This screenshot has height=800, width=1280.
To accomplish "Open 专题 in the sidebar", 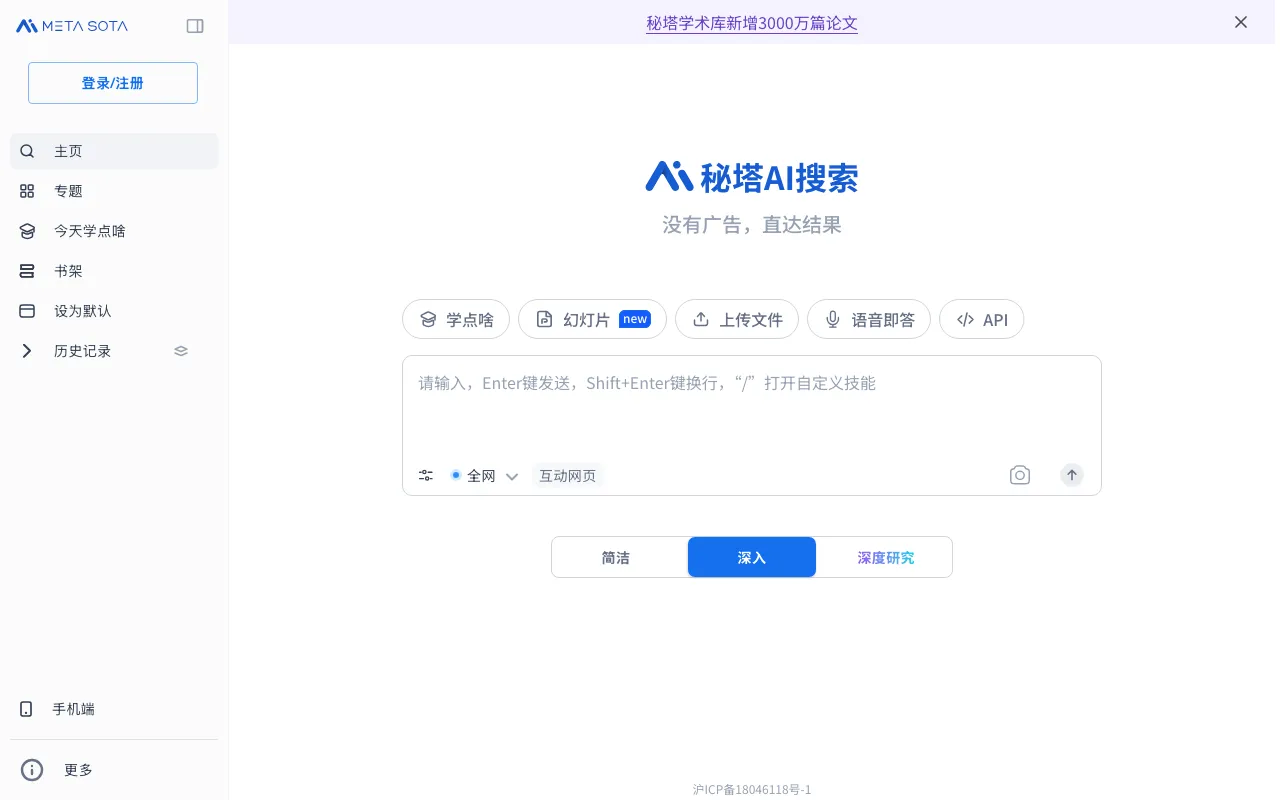I will click(x=114, y=191).
